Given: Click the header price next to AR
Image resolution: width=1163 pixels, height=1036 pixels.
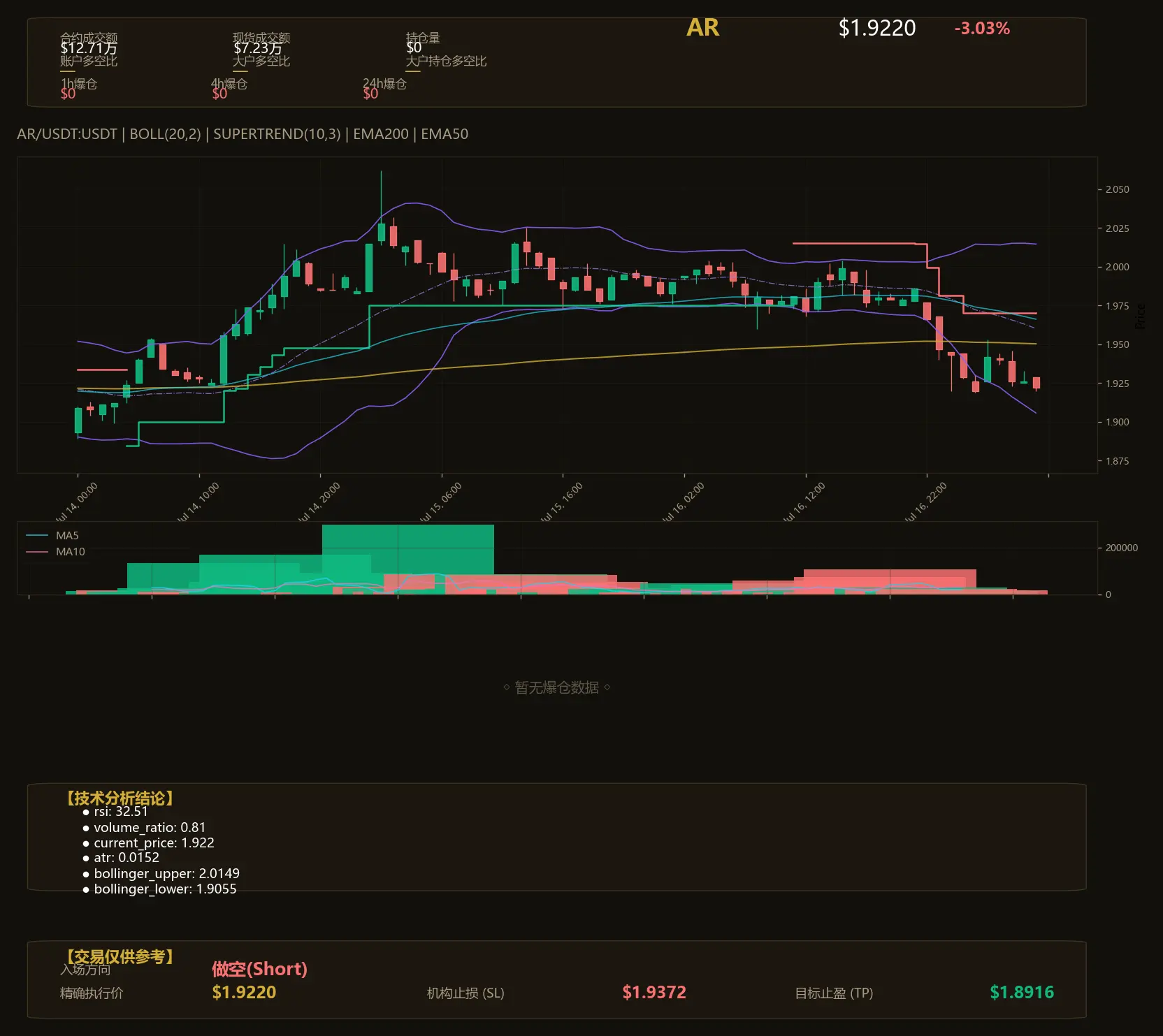Looking at the screenshot, I should tap(877, 28).
